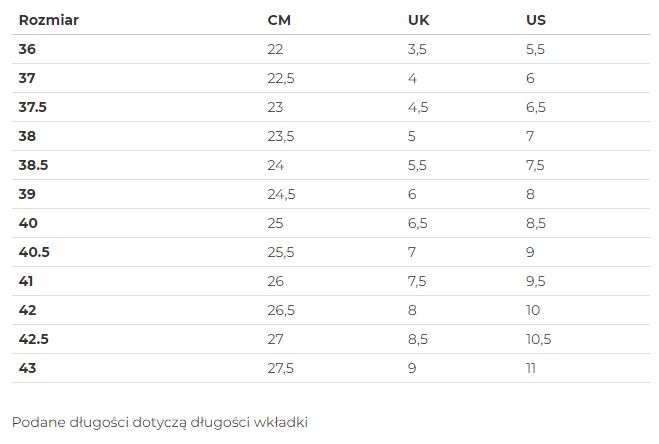Select the size 36 row label
This screenshot has width=659, height=444.
coord(27,49)
